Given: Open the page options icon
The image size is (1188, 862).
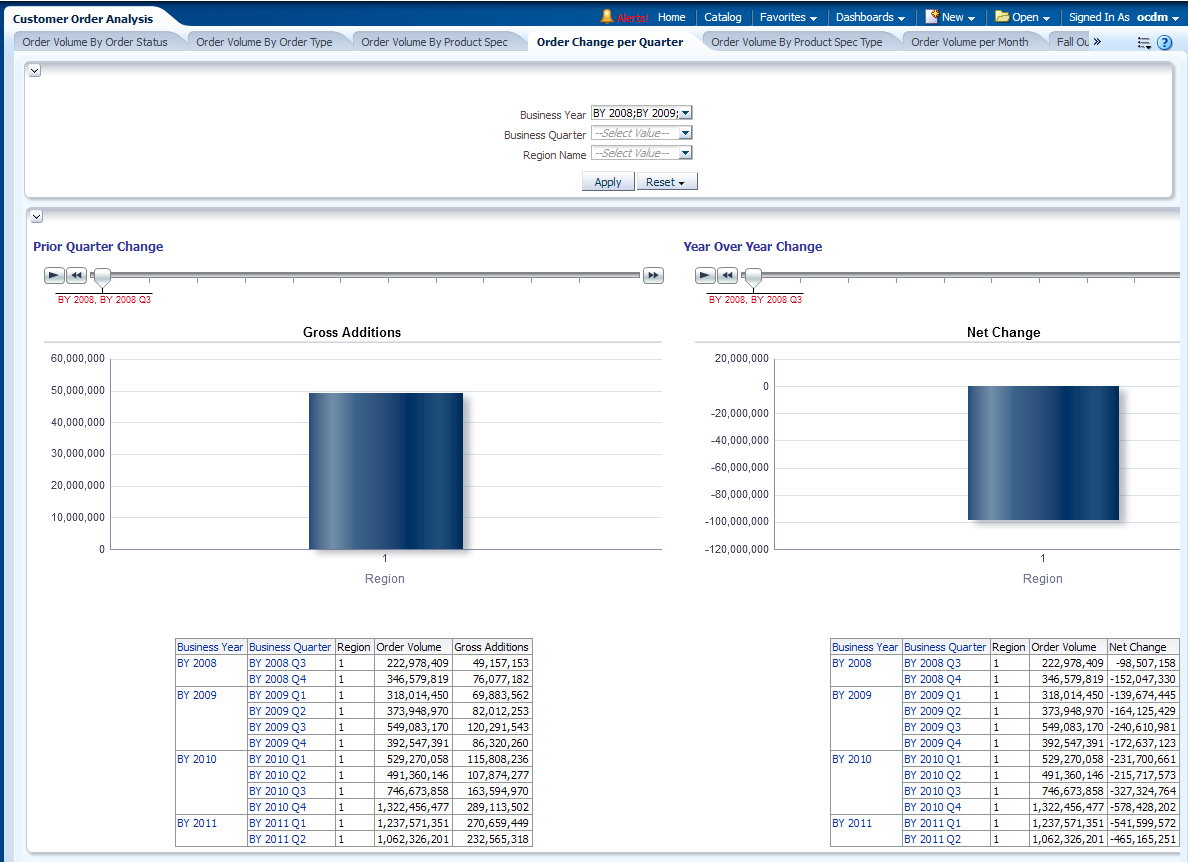Looking at the screenshot, I should [x=1144, y=42].
